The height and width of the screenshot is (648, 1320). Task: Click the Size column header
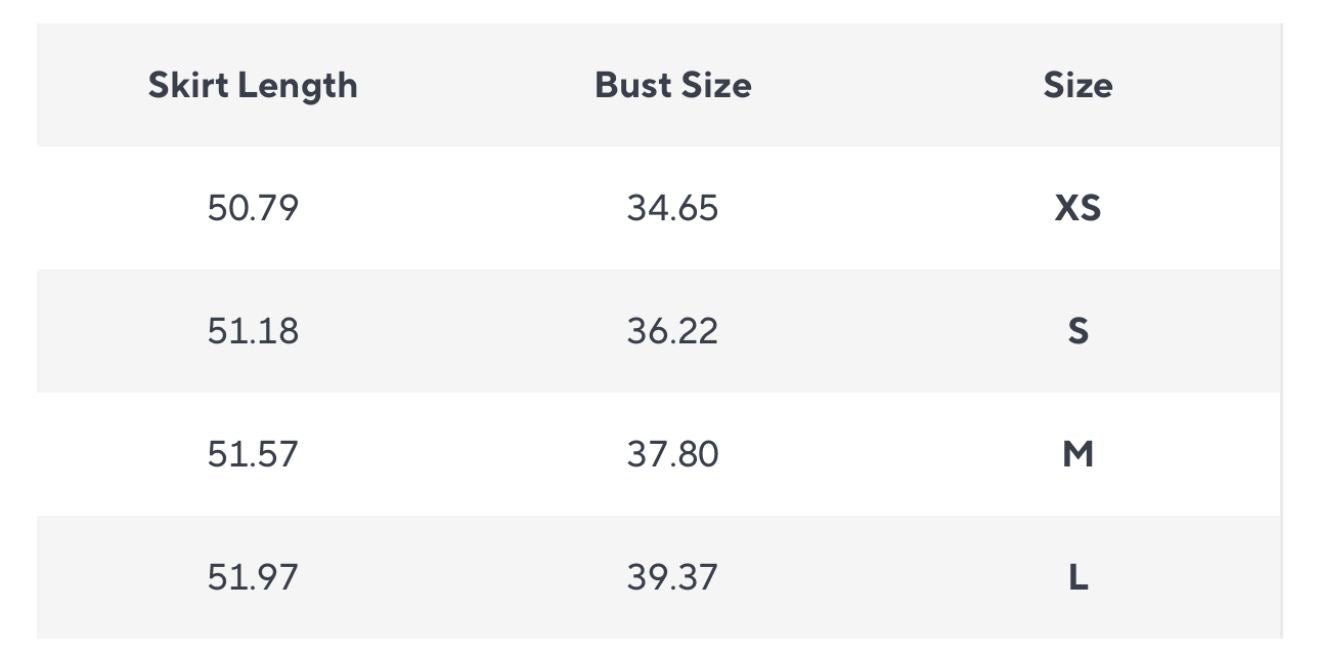(1077, 86)
